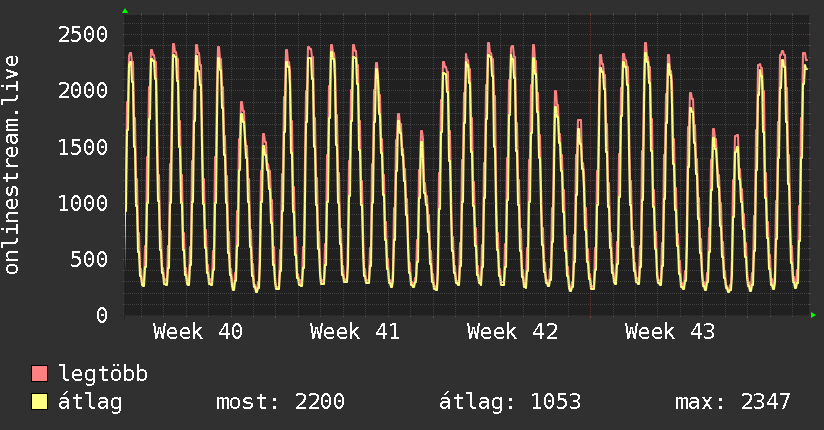Click the yellow swatch's átlag legend label

pos(90,402)
